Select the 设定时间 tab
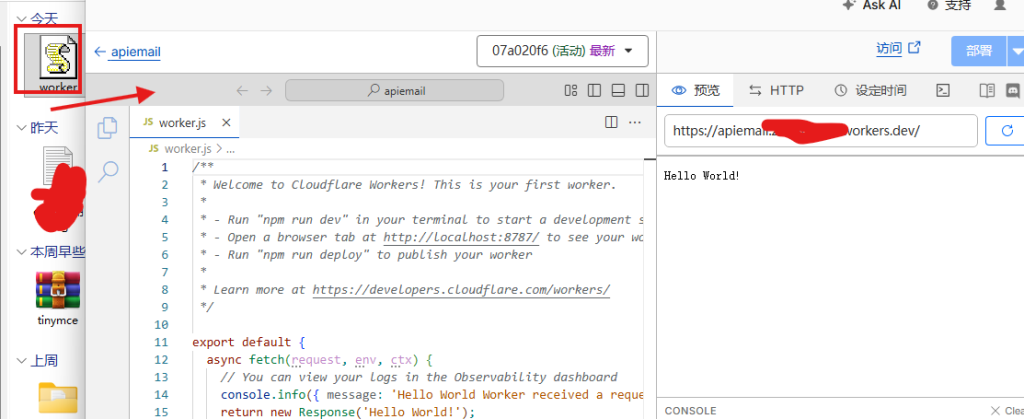The width and height of the screenshot is (1024, 419). click(x=871, y=91)
